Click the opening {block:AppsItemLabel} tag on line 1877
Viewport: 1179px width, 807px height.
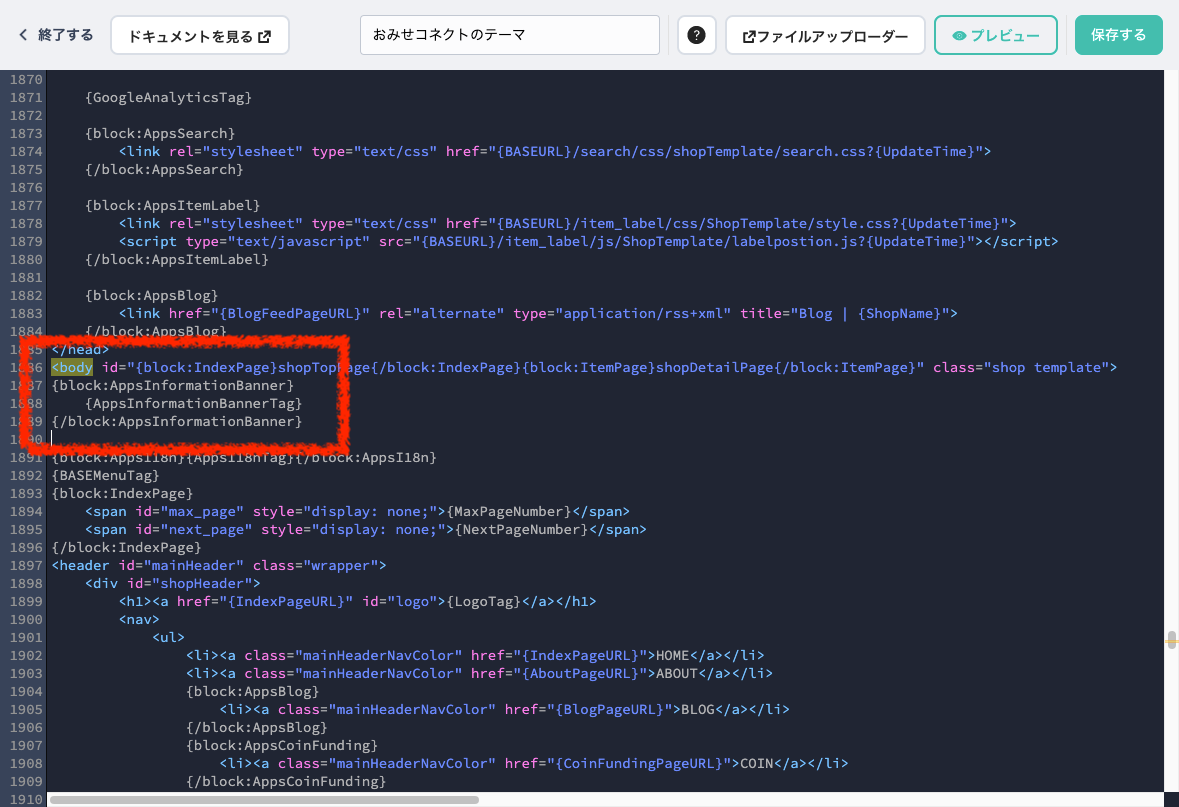(x=173, y=205)
